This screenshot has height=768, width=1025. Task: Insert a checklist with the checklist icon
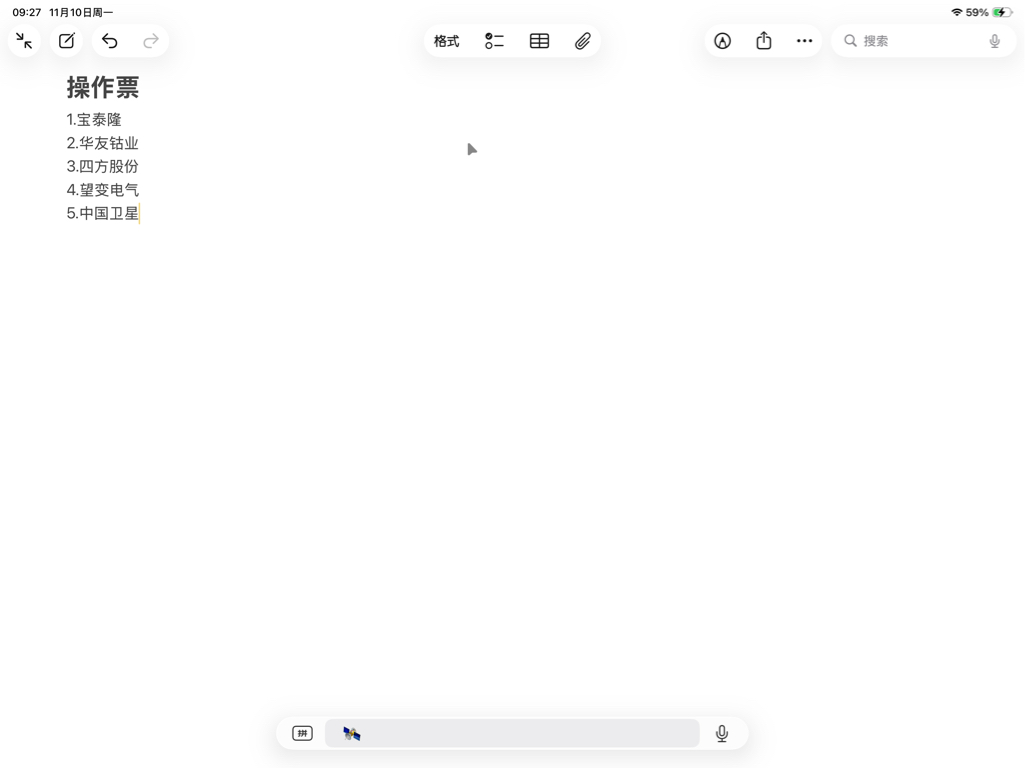494,41
